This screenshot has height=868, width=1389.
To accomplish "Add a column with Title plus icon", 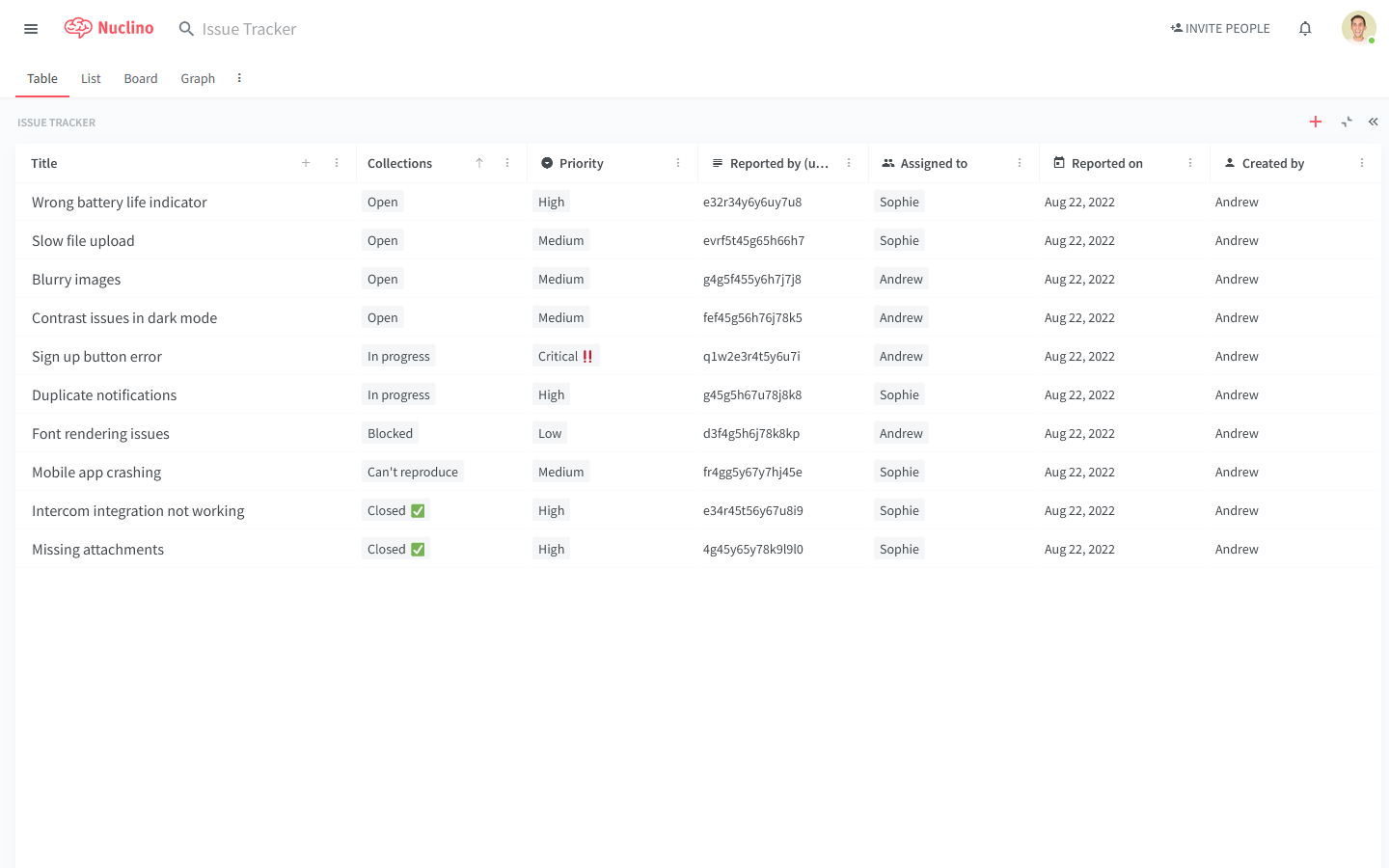I will click(x=306, y=163).
